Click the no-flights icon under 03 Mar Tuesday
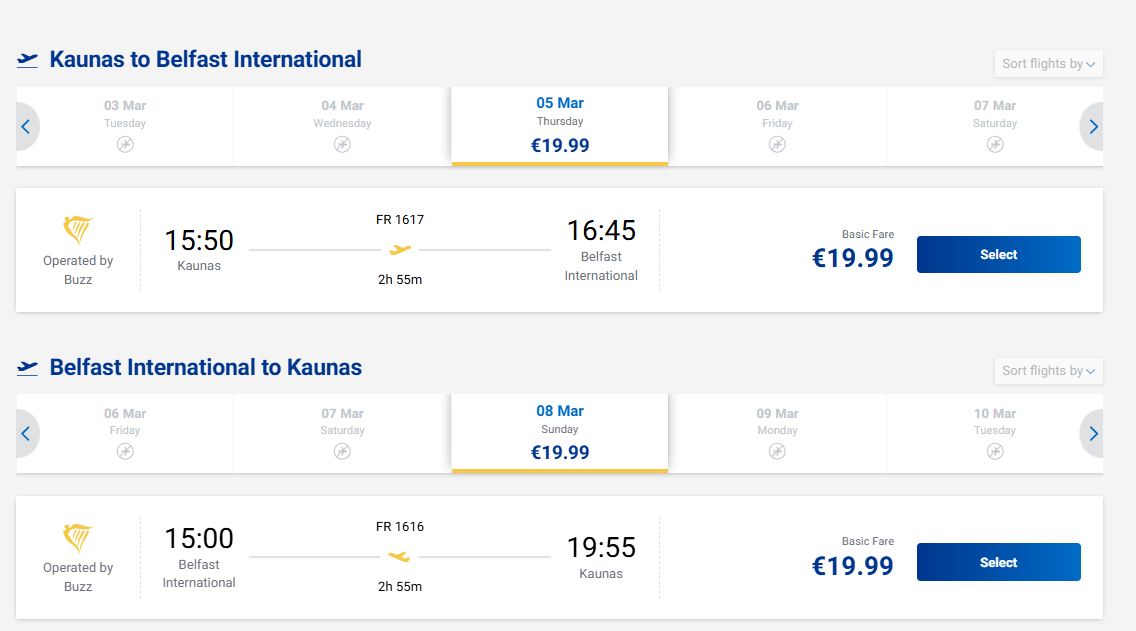 125,144
